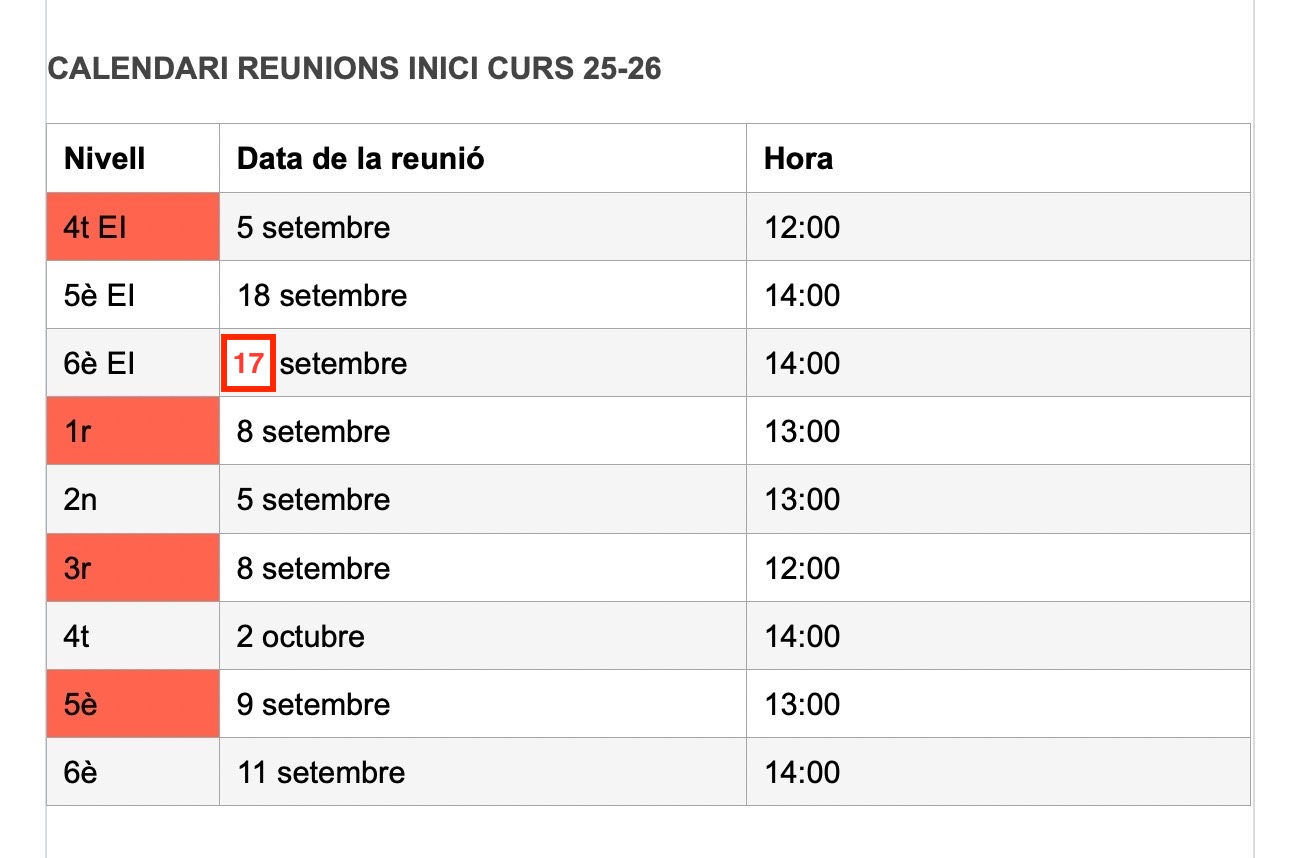Viewport: 1314px width, 858px height.
Task: Click the 13:00 time in the 2n row
Action: [802, 499]
